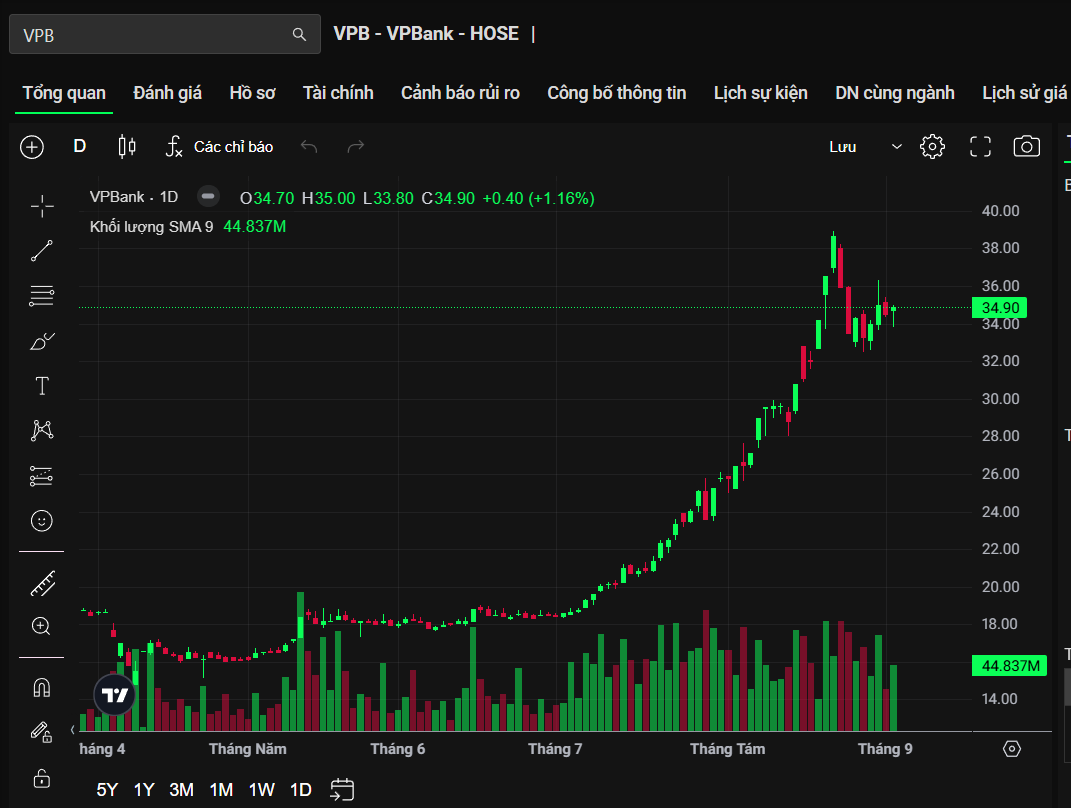The image size is (1071, 808).
Task: Click the 40.00 price axis label
Action: pyautogui.click(x=1001, y=211)
